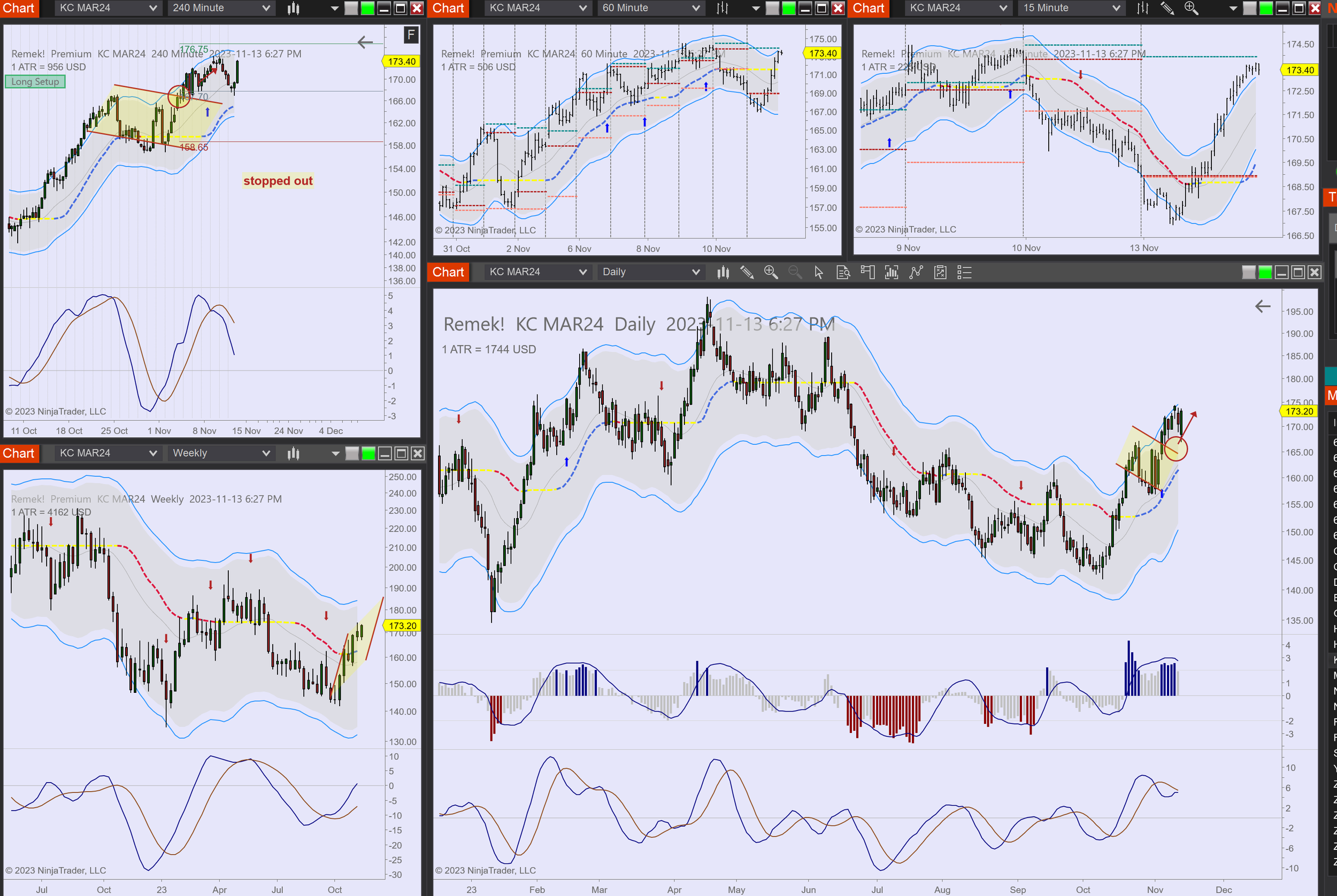Open Strategies icon in Daily toolbar
This screenshot has height=896, width=1337.
[x=916, y=273]
